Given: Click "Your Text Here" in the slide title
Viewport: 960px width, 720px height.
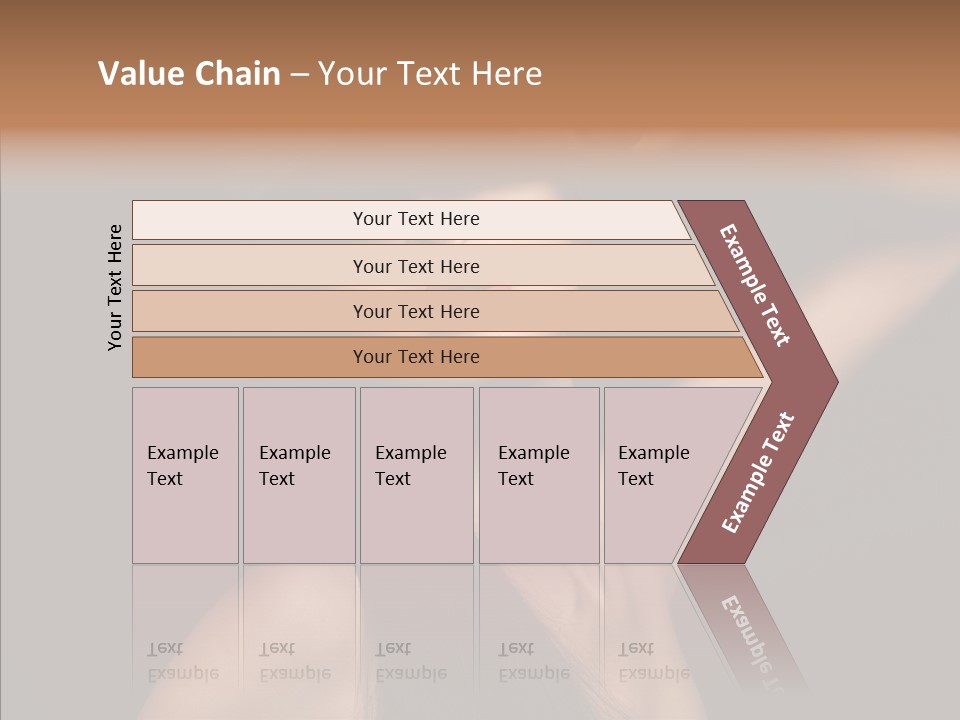Looking at the screenshot, I should click(x=430, y=74).
